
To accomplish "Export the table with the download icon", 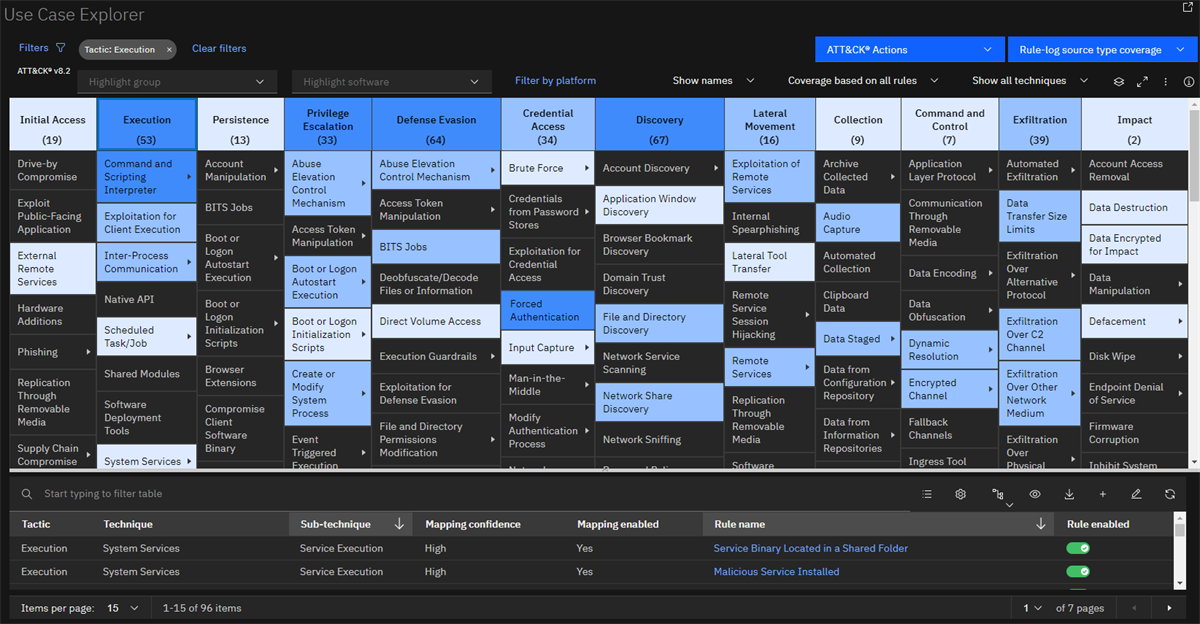I will point(1071,493).
